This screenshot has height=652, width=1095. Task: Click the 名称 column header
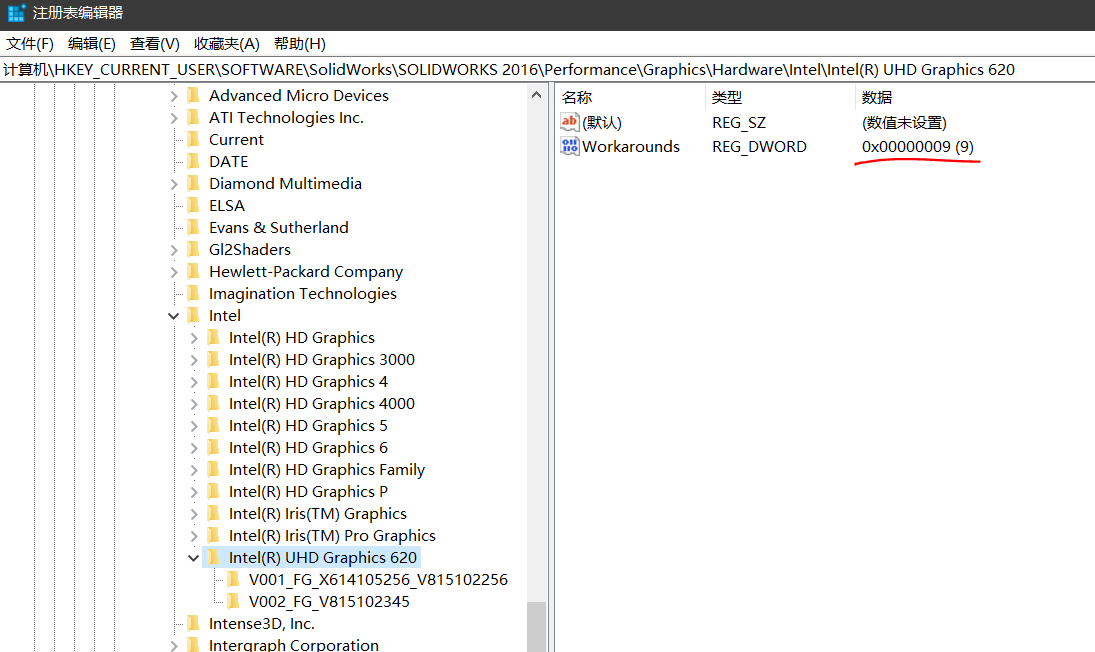pyautogui.click(x=577, y=97)
